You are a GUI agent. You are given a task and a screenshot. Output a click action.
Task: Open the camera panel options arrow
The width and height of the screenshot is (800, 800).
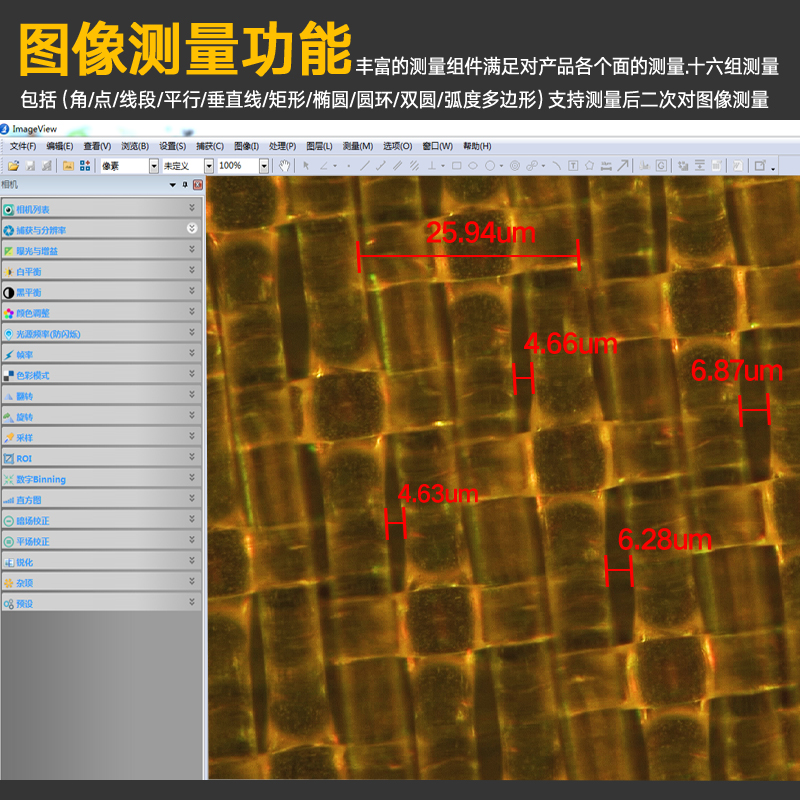coord(172,185)
